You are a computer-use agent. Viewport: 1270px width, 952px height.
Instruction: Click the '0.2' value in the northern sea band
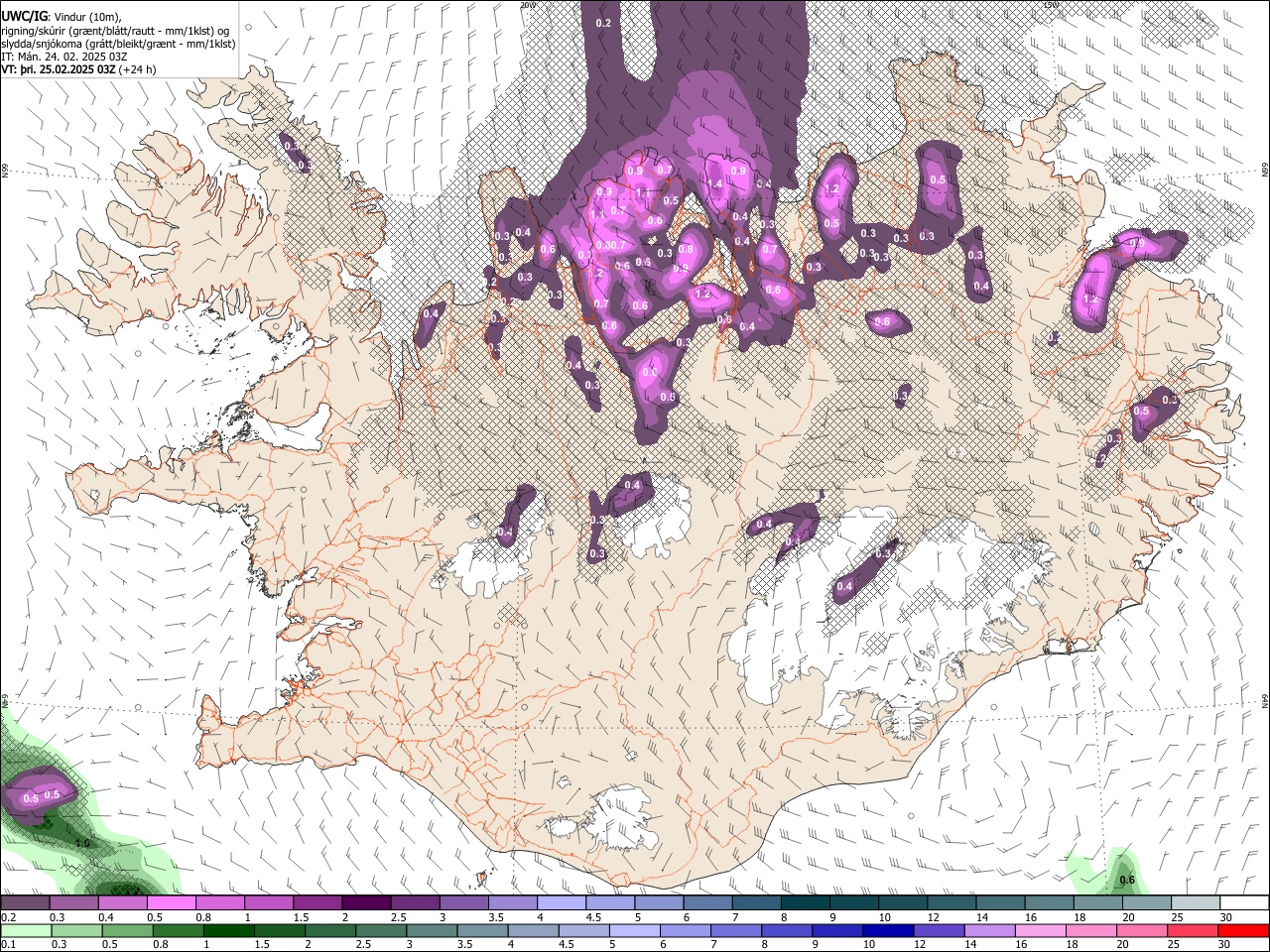(603, 22)
